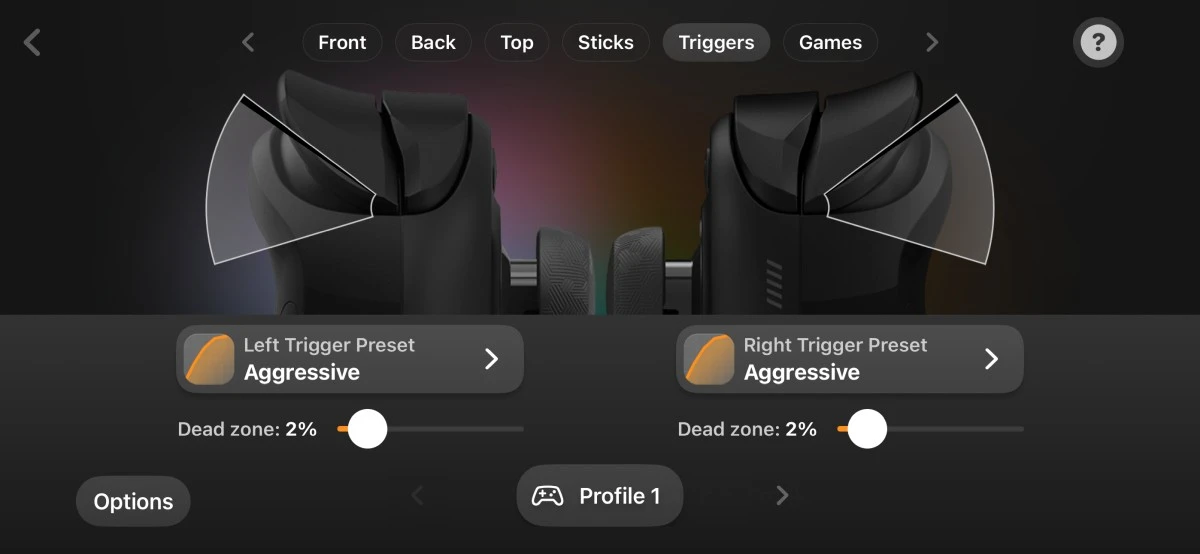Viewport: 1200px width, 554px height.
Task: Go to the previous profile with the left arrow
Action: click(418, 495)
